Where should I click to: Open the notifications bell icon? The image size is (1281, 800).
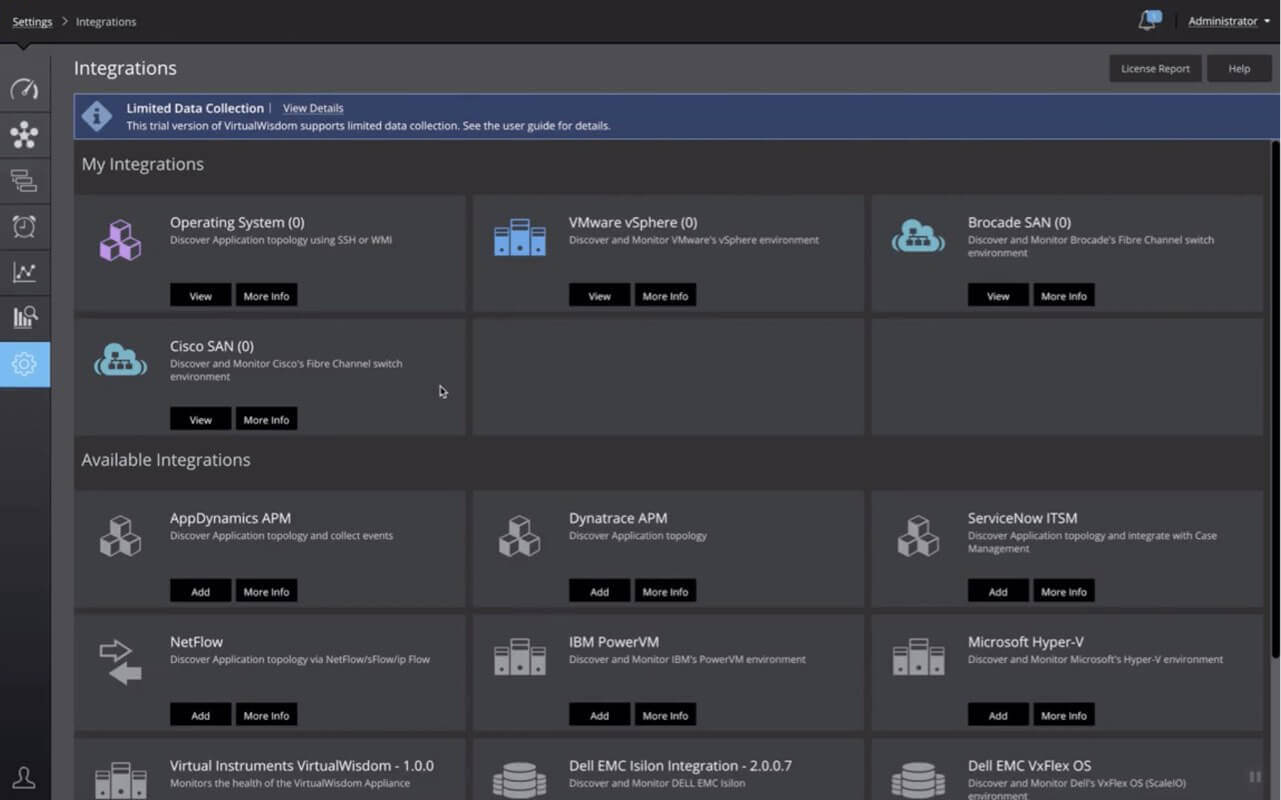1148,20
